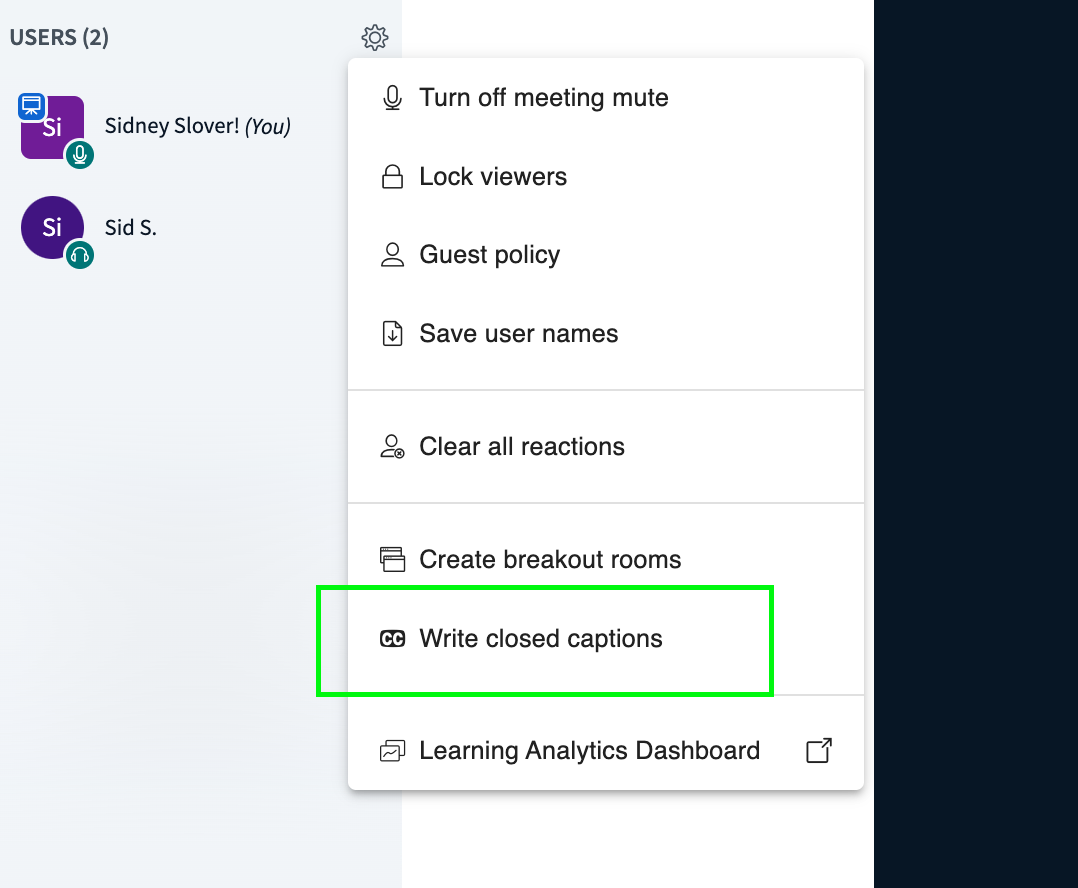Click the lock icon beside Lock viewers
1078x888 pixels.
click(392, 176)
